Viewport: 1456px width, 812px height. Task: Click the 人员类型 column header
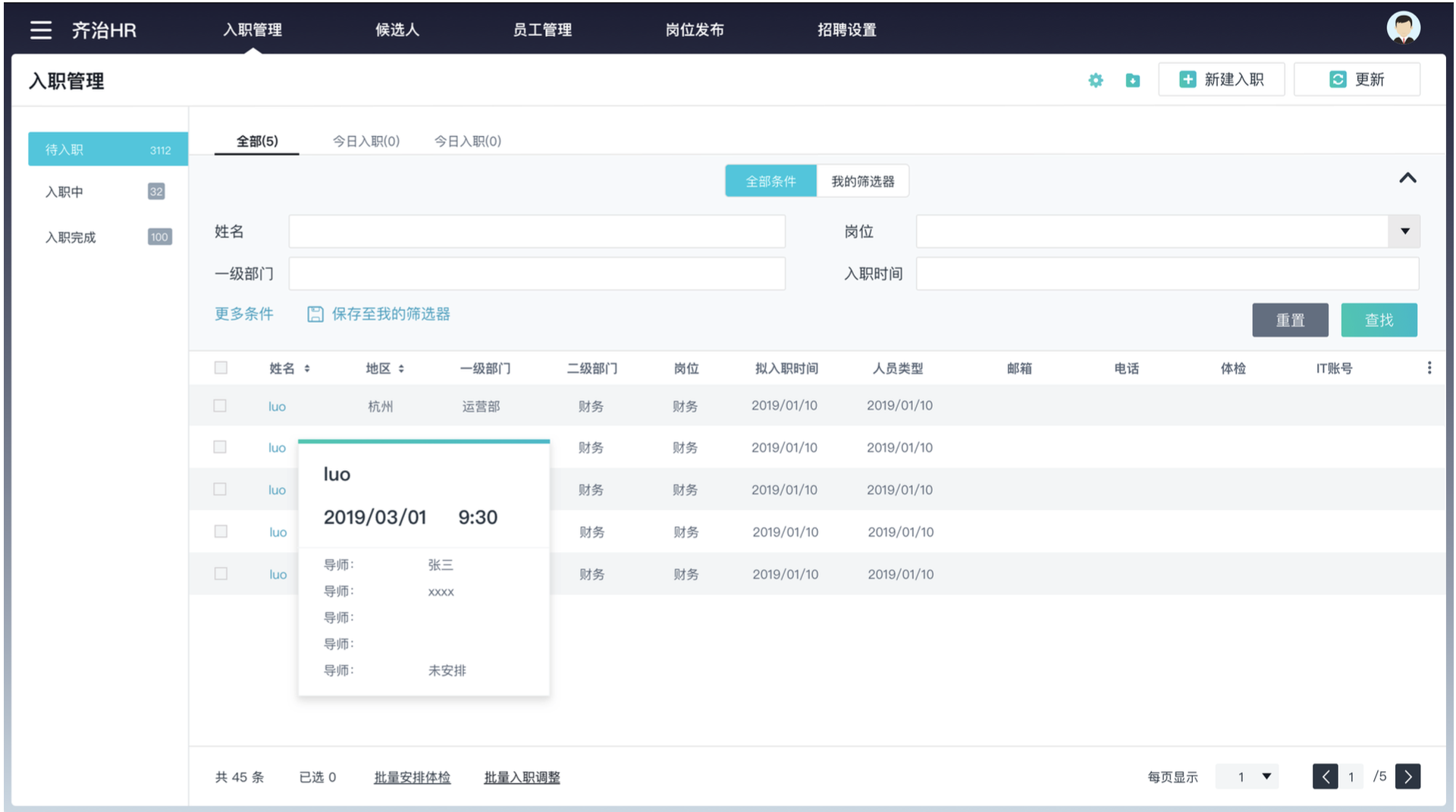click(x=898, y=368)
